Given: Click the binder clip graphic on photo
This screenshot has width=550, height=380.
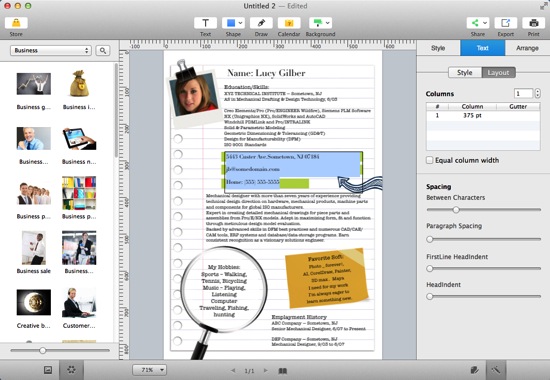Looking at the screenshot, I should pyautogui.click(x=185, y=71).
